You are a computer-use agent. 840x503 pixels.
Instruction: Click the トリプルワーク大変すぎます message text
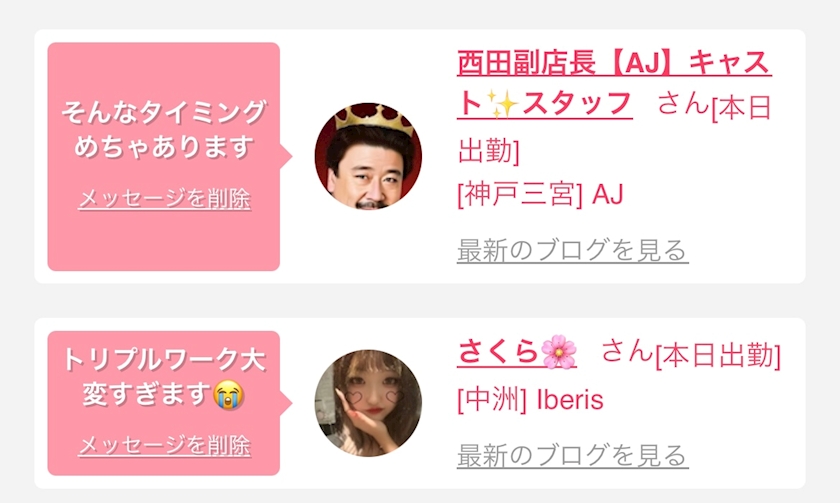pos(164,377)
